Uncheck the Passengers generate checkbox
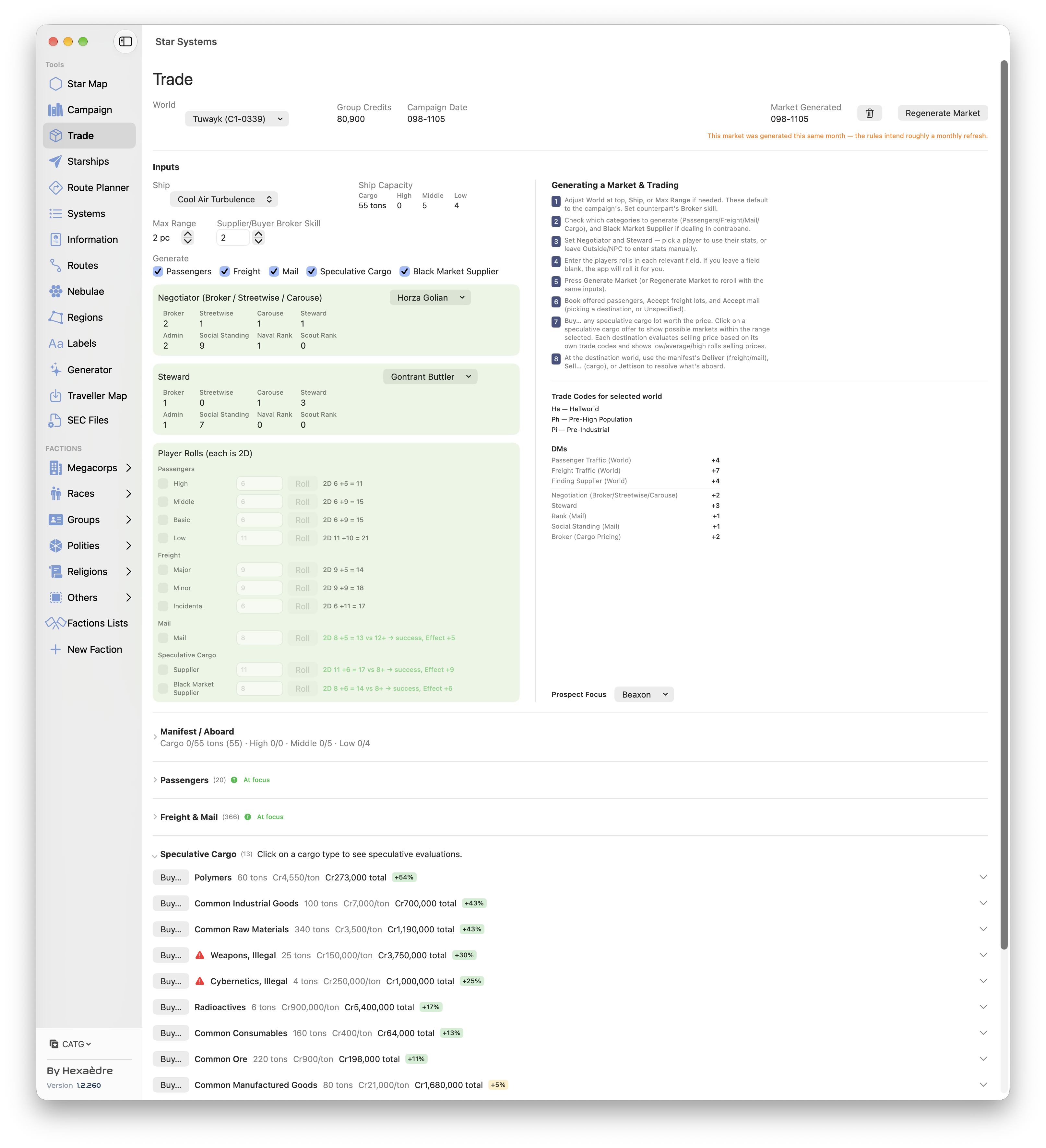 [158, 272]
